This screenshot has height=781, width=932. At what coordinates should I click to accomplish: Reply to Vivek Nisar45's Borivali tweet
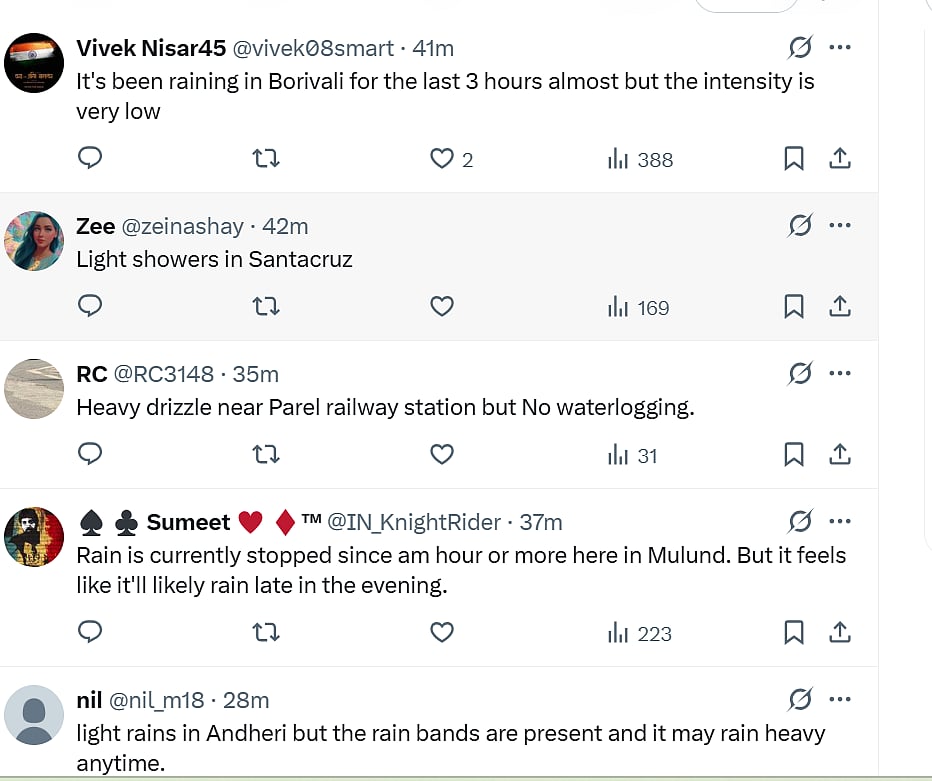(90, 158)
